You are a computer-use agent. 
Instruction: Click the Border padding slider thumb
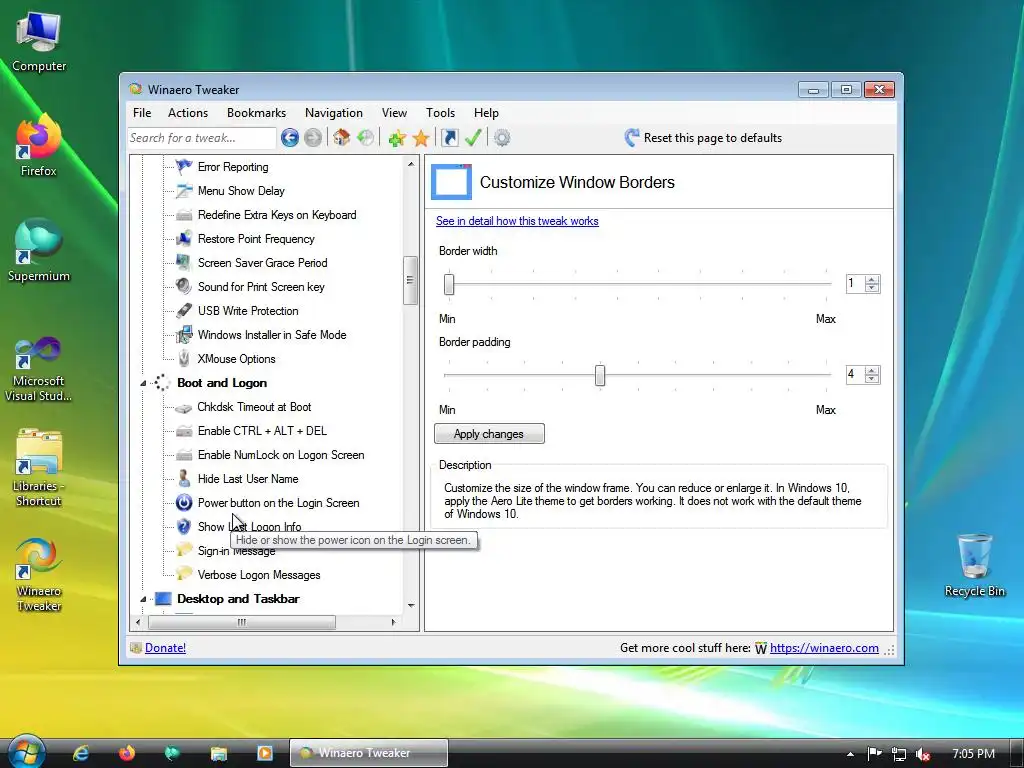(600, 376)
